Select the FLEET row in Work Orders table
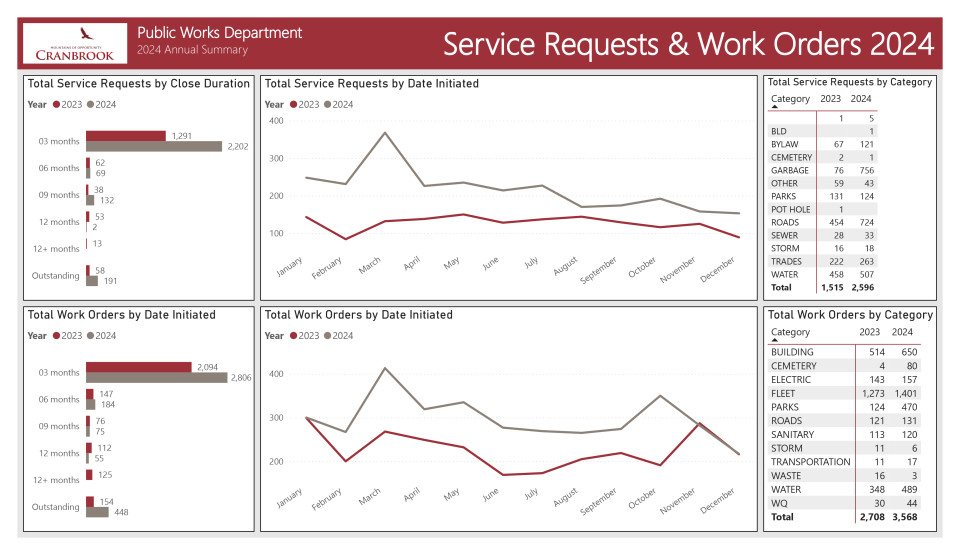The height and width of the screenshot is (555, 960). pyautogui.click(x=783, y=393)
